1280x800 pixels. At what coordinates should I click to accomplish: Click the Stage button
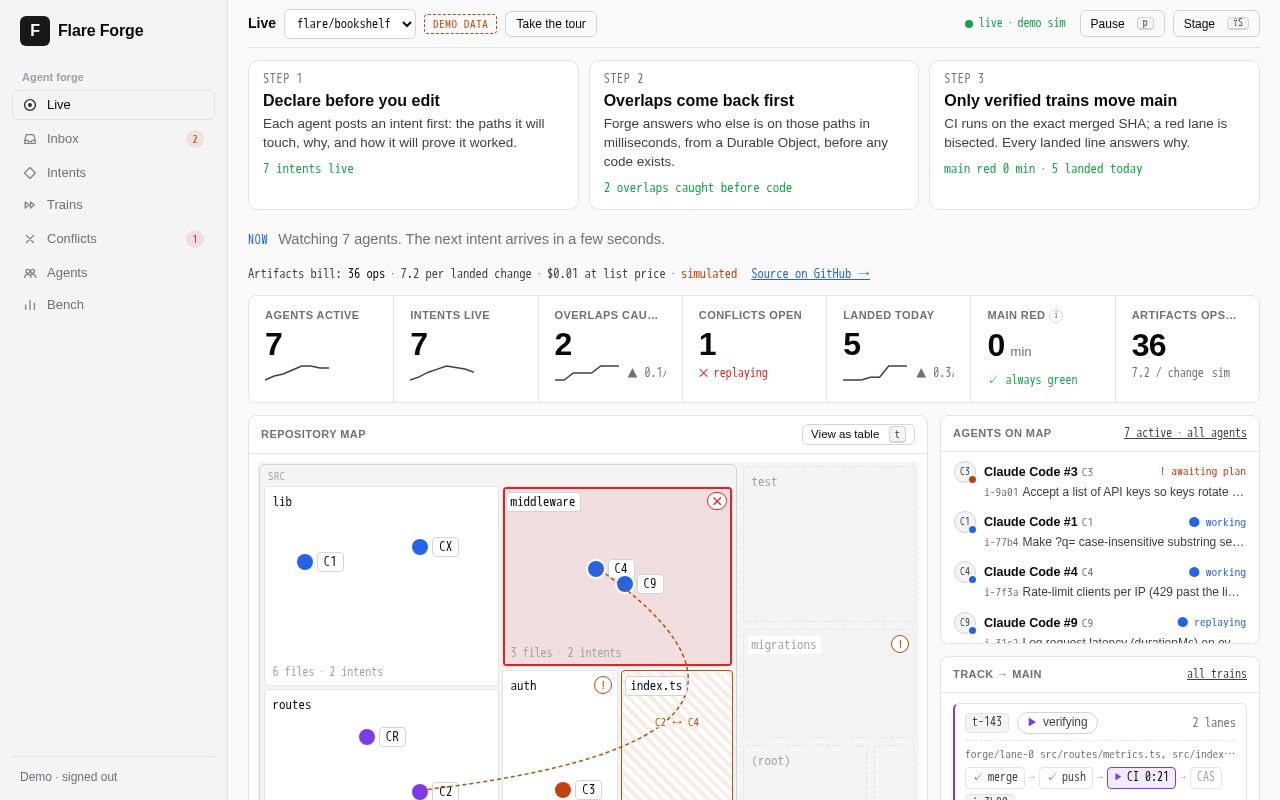click(1216, 24)
